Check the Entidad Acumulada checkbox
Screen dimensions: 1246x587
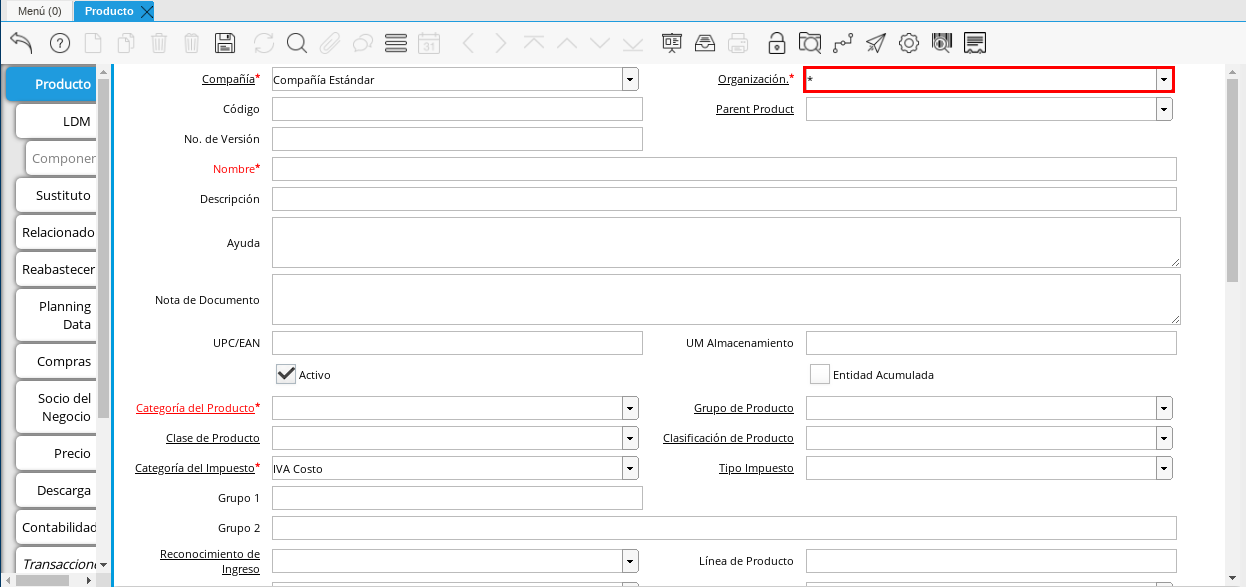click(820, 374)
